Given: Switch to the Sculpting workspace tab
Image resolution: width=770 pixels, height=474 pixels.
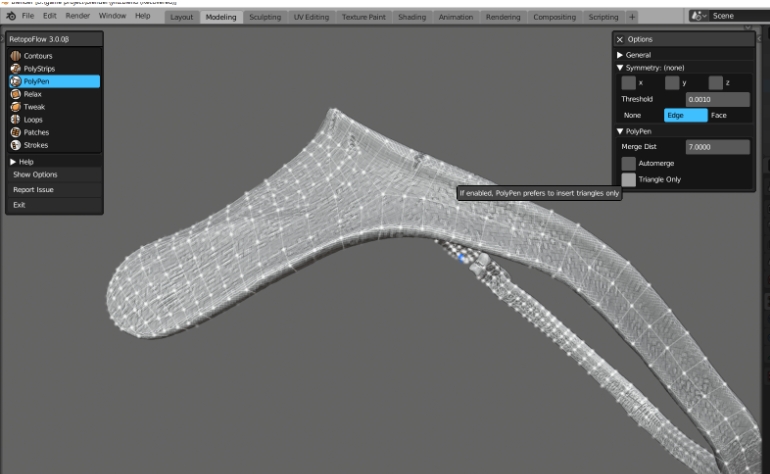Looking at the screenshot, I should click(264, 17).
